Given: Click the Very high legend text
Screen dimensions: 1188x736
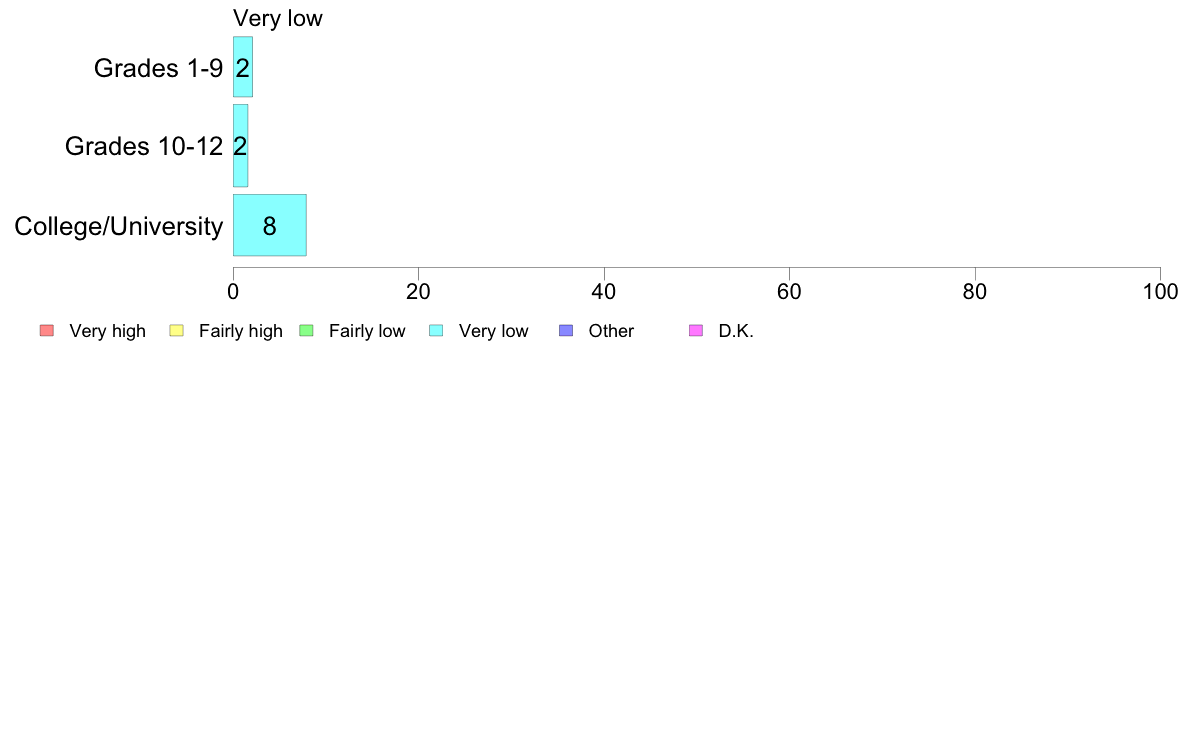Looking at the screenshot, I should click(x=108, y=331).
